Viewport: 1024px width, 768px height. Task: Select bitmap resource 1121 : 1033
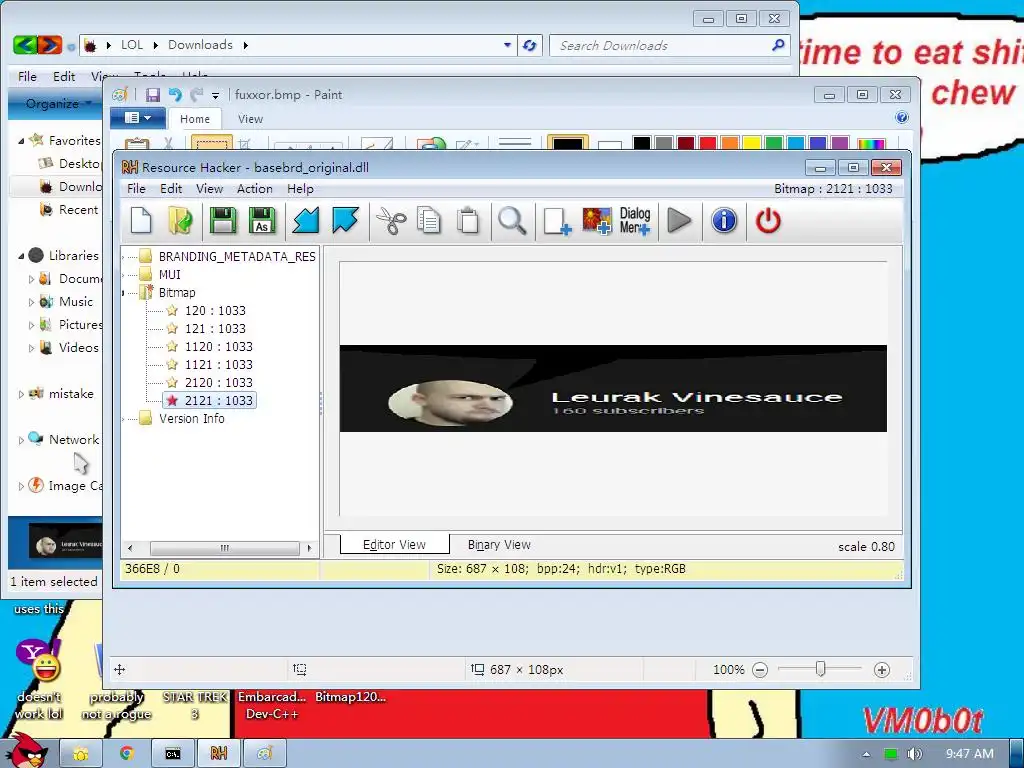tap(218, 364)
